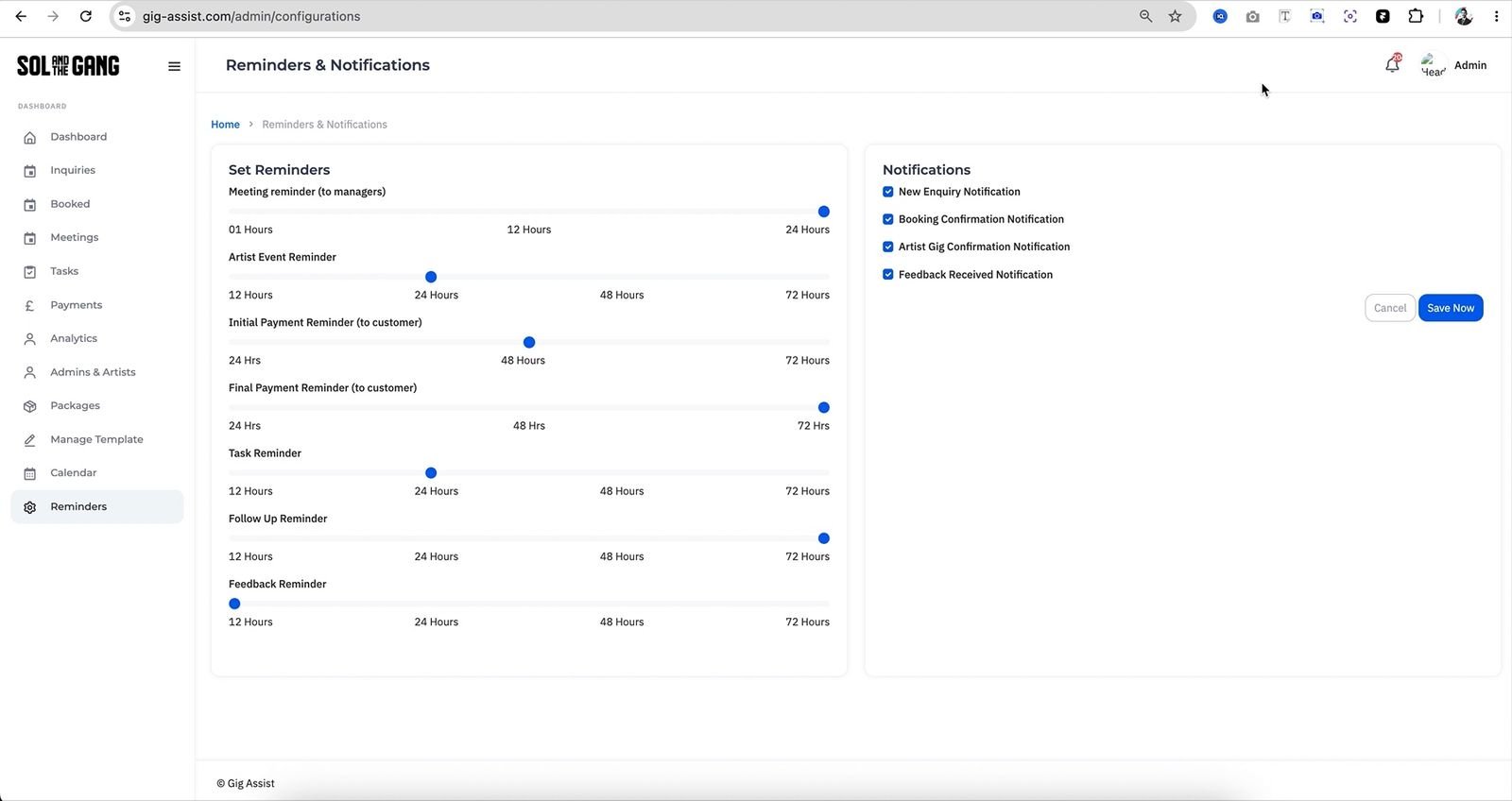Click the Admin profile avatar
The height and width of the screenshot is (801, 1512).
click(x=1434, y=65)
